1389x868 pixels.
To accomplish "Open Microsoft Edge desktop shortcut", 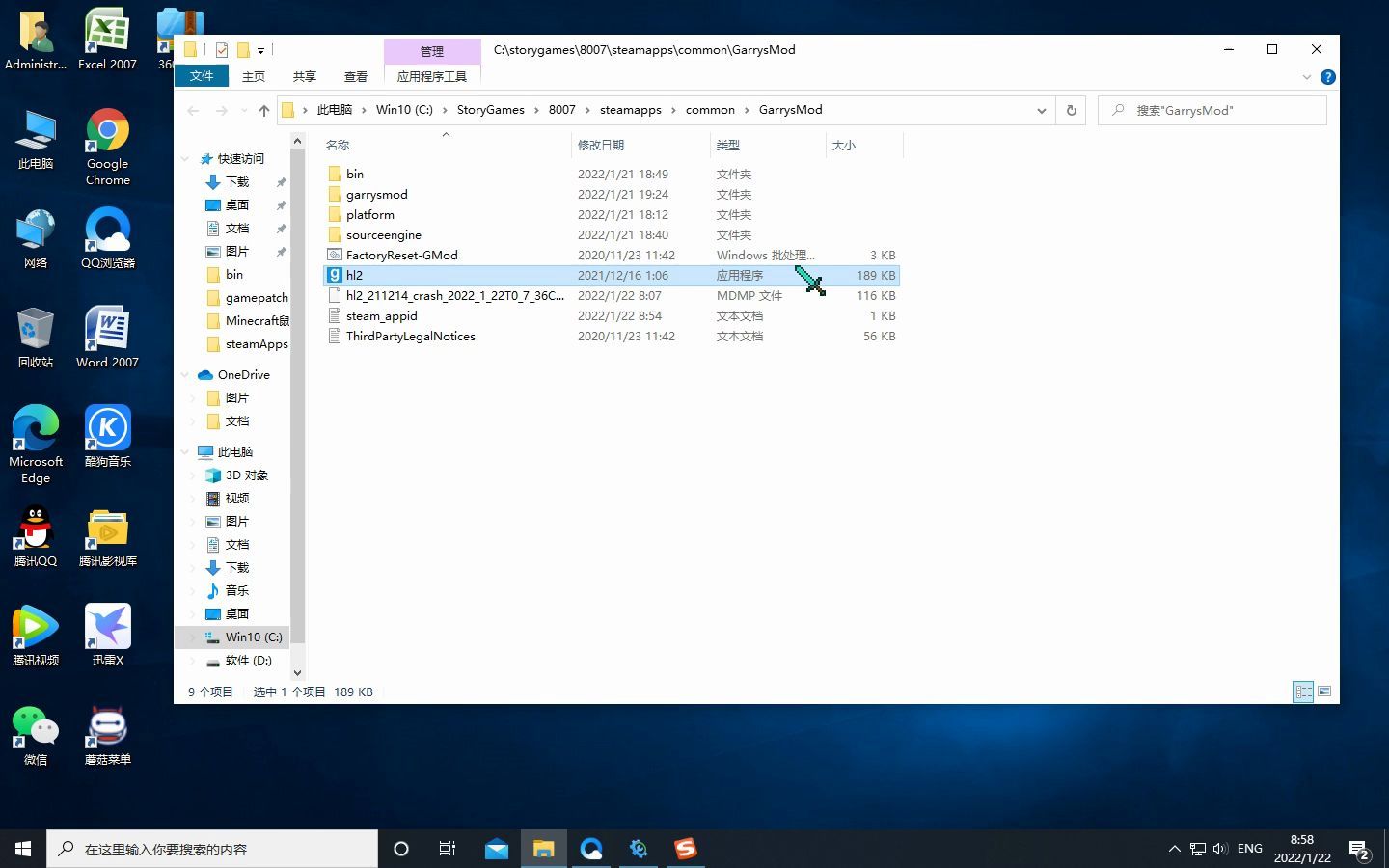I will (x=36, y=444).
